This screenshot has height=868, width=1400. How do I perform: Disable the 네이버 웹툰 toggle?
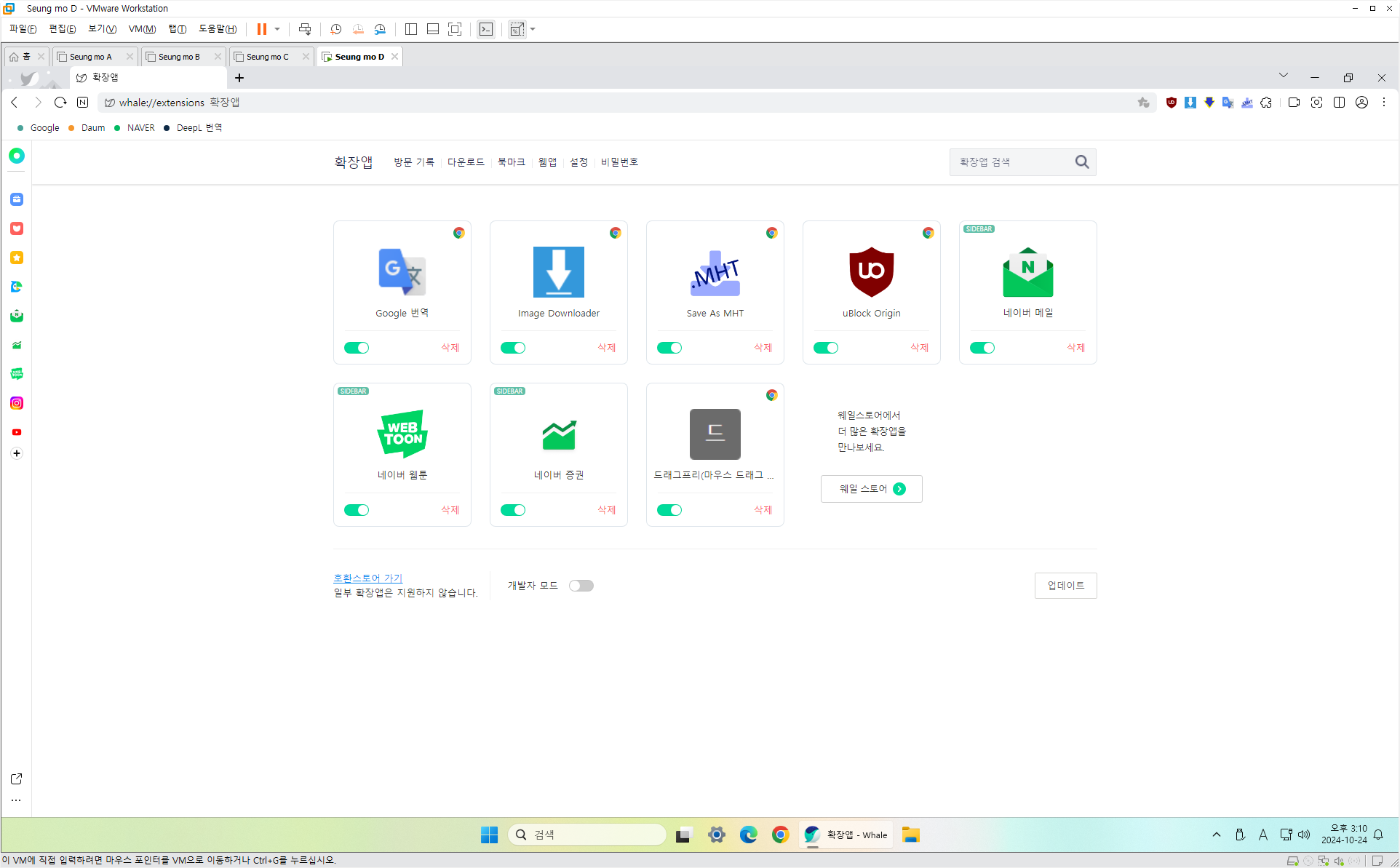pos(357,510)
